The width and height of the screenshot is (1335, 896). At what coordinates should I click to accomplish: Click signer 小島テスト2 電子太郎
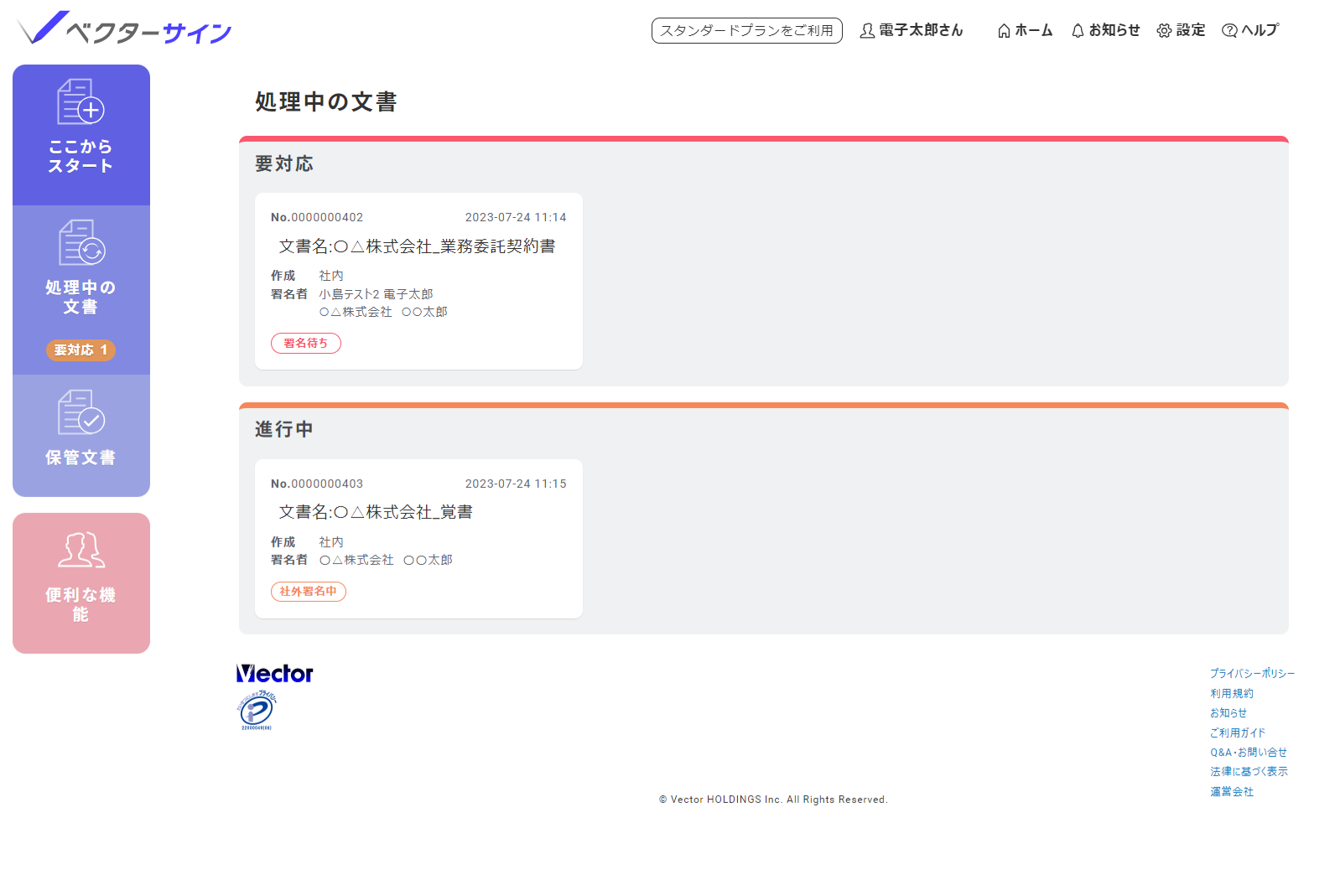(x=377, y=294)
